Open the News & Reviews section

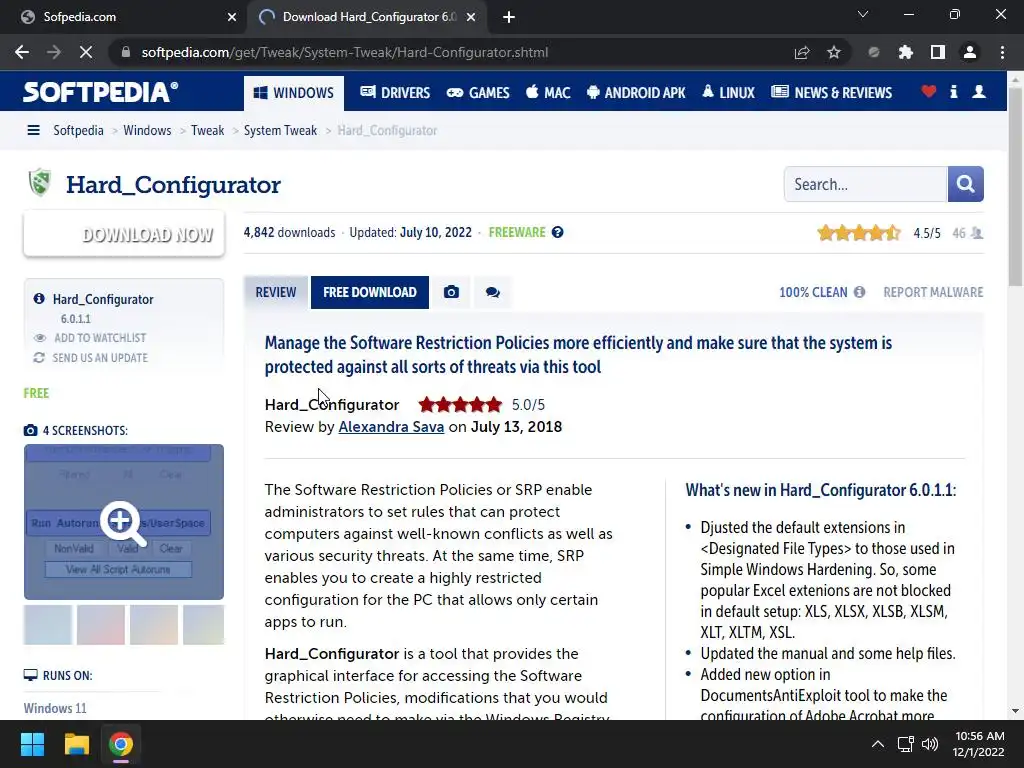pos(831,93)
